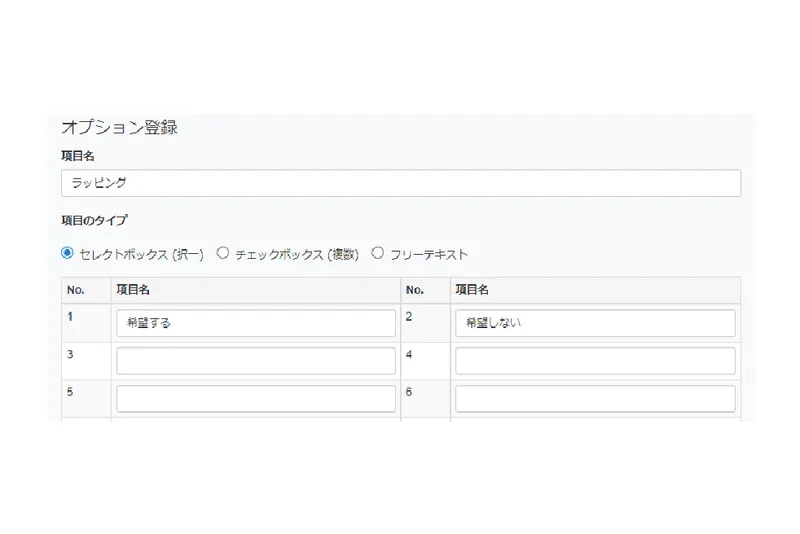Click the right table 項目名 column header
The image size is (800, 534).
[x=595, y=290]
